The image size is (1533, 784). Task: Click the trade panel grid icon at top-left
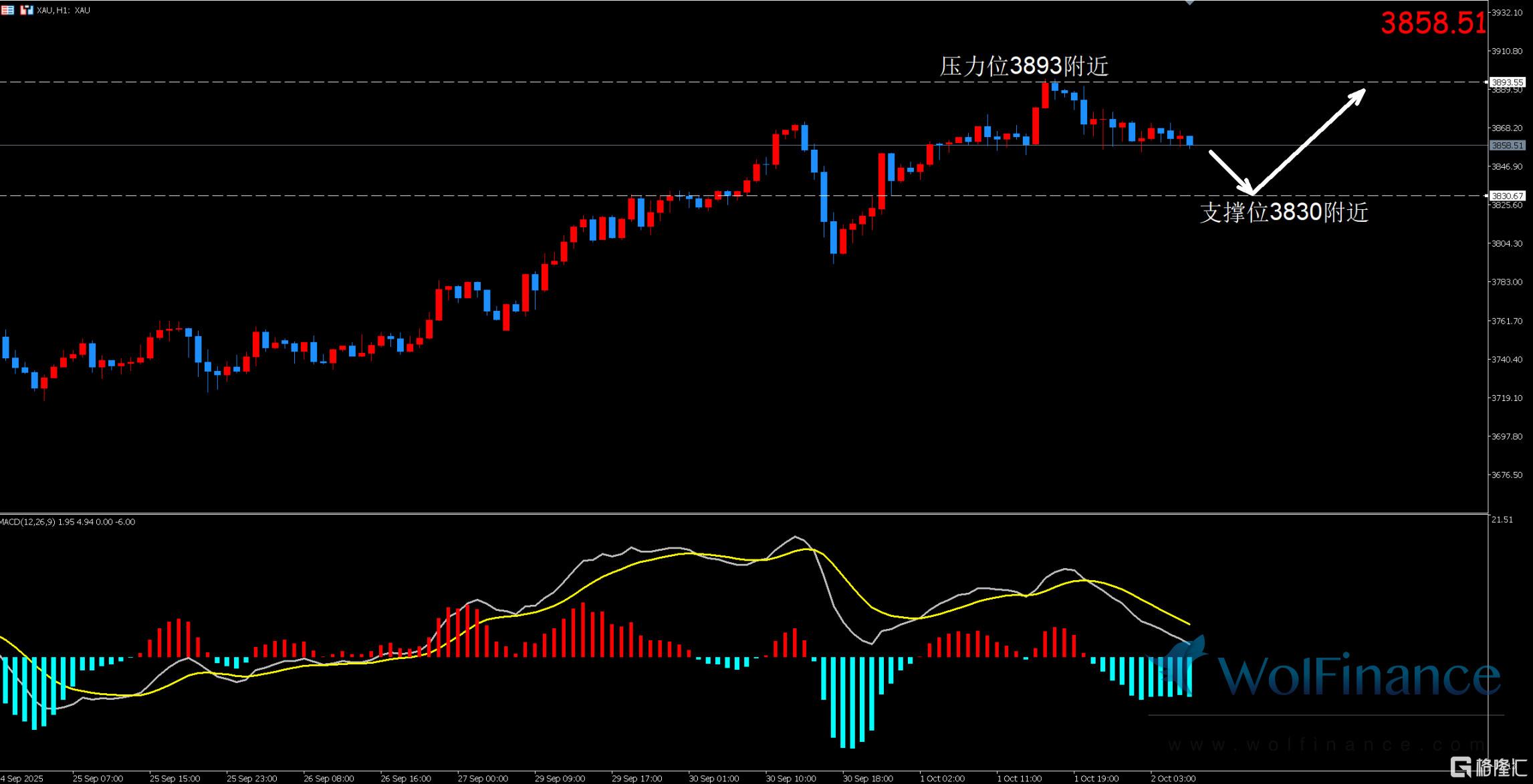(7, 10)
